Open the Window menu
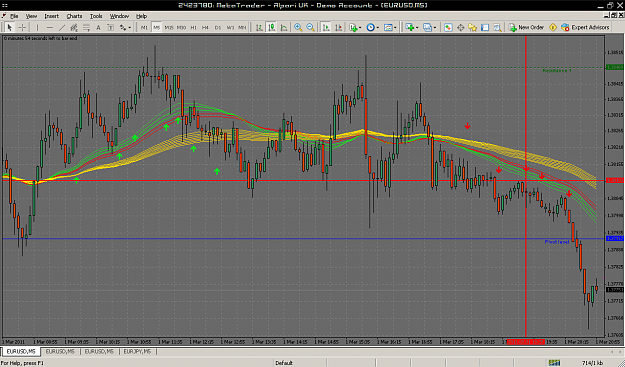Screen dimensions: 625x367 tap(119, 16)
